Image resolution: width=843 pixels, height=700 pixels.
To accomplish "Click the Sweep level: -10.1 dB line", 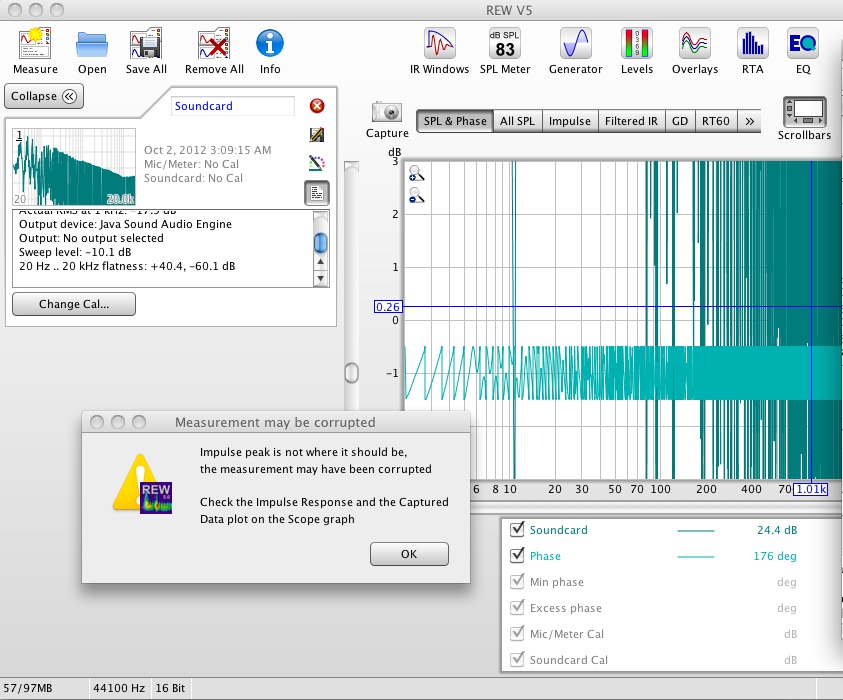I will (x=75, y=252).
